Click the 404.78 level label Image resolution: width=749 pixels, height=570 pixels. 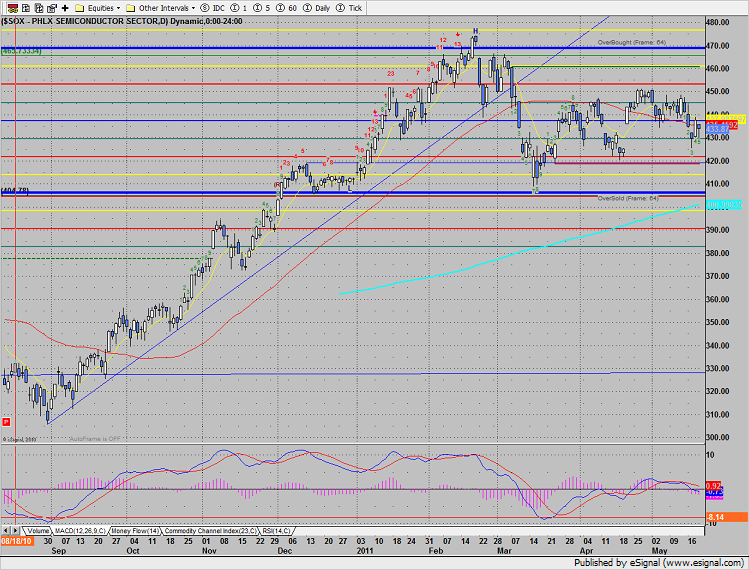click(x=15, y=191)
